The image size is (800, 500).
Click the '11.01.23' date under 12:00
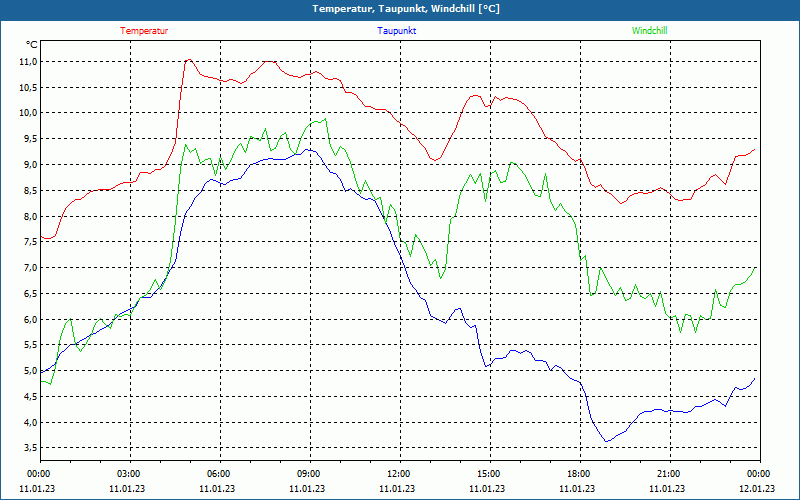click(397, 488)
